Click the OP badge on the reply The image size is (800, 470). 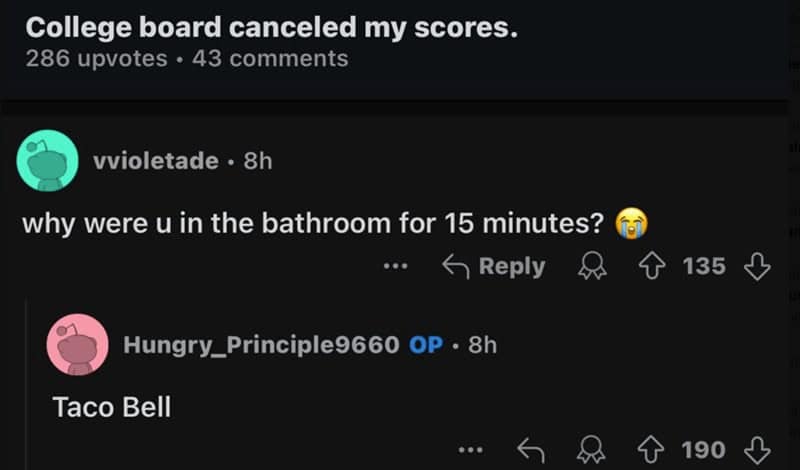[425, 346]
